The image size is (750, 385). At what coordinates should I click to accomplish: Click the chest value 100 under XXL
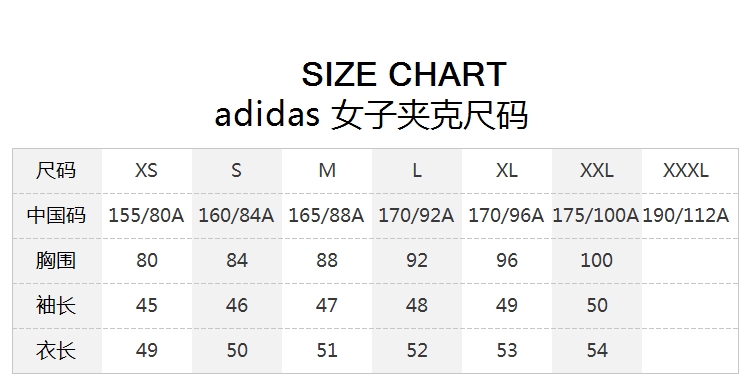coord(596,260)
